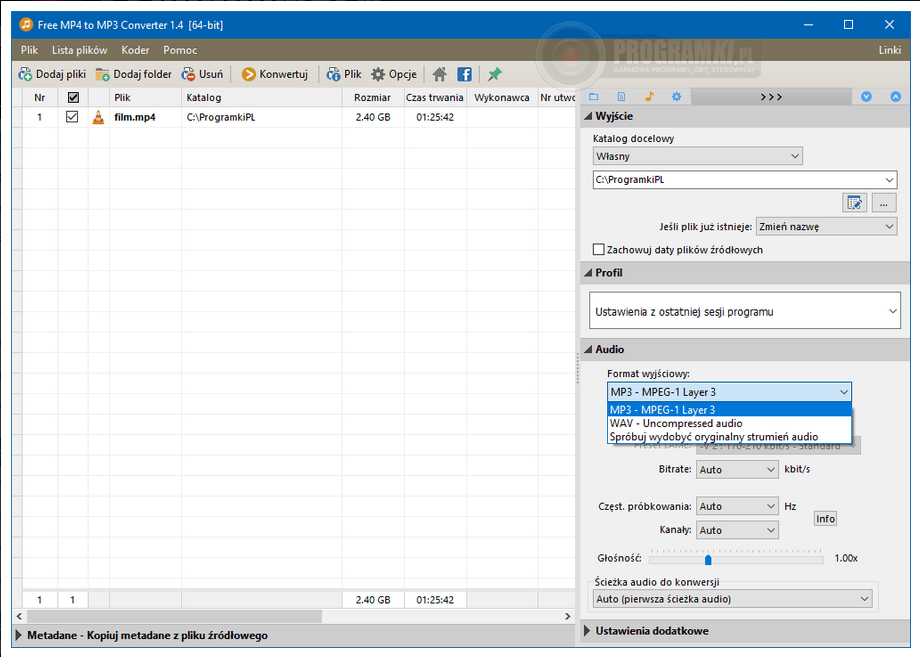Uncheck the film.mp4 row checkbox
The width and height of the screenshot is (920, 657).
pyautogui.click(x=72, y=117)
